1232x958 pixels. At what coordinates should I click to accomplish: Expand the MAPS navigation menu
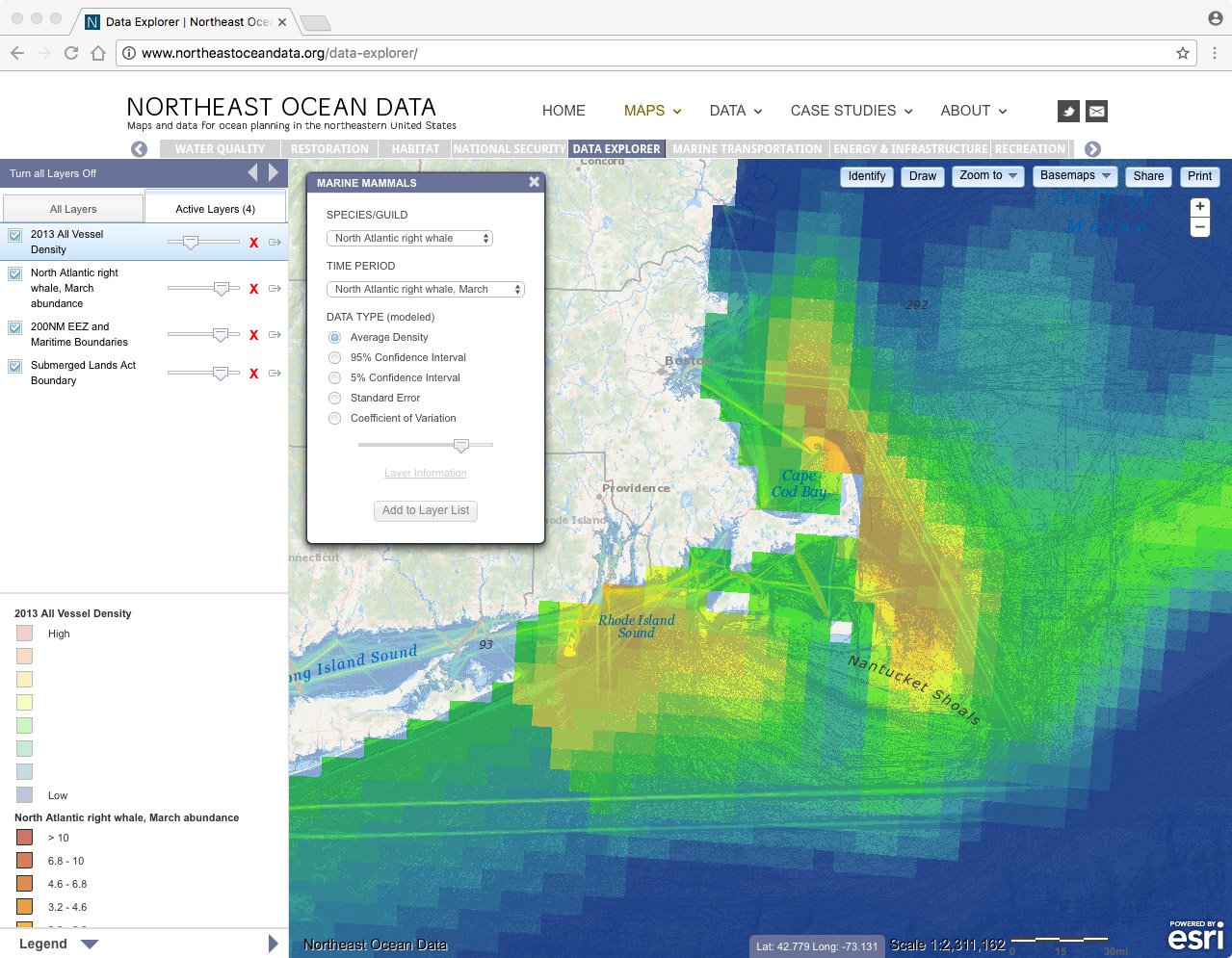tap(652, 111)
